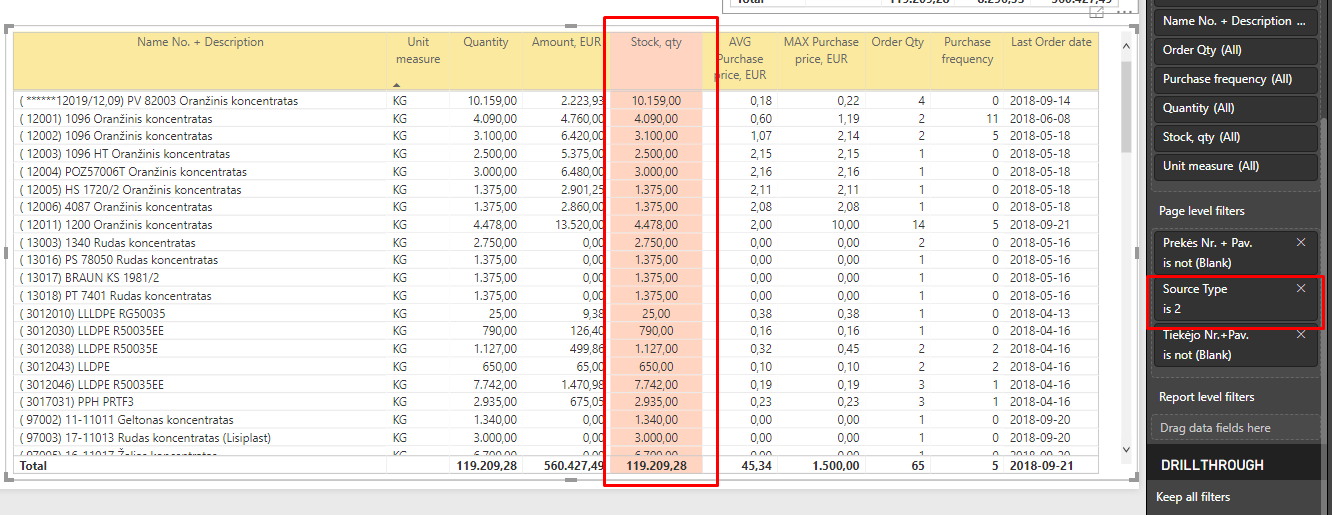Image resolution: width=1332 pixels, height=515 pixels.
Task: Click the table vertical scrollbar thumb
Action: point(1125,105)
